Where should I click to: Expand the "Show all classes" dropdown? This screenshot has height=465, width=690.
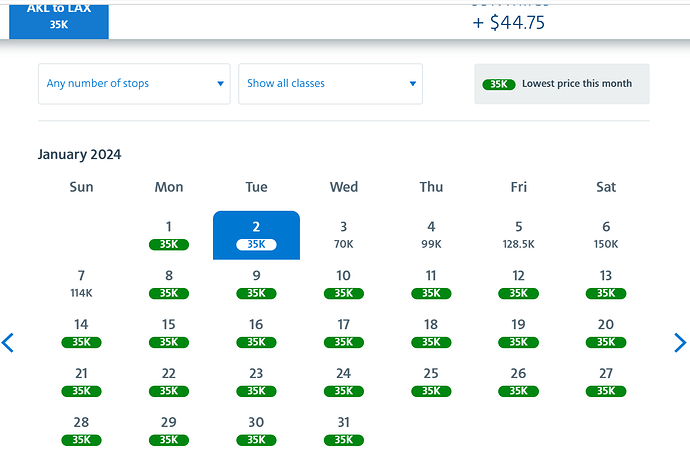pyautogui.click(x=330, y=84)
